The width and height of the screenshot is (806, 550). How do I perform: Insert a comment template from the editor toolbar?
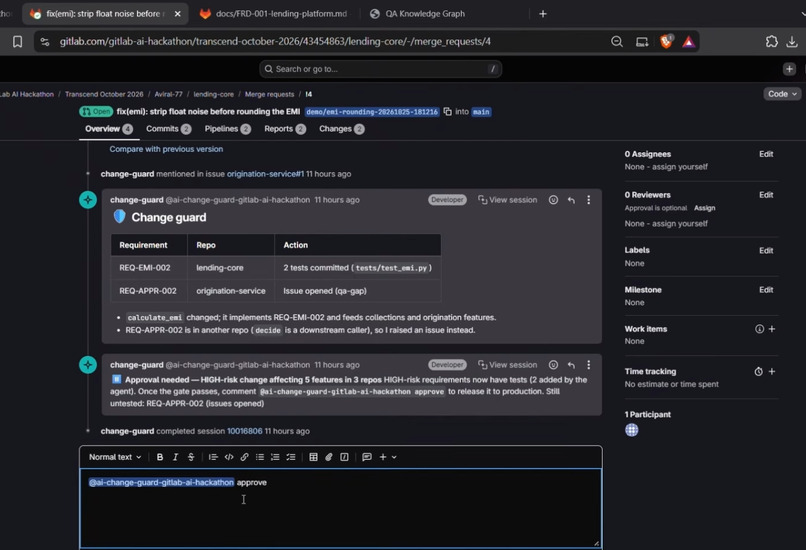pyautogui.click(x=367, y=457)
